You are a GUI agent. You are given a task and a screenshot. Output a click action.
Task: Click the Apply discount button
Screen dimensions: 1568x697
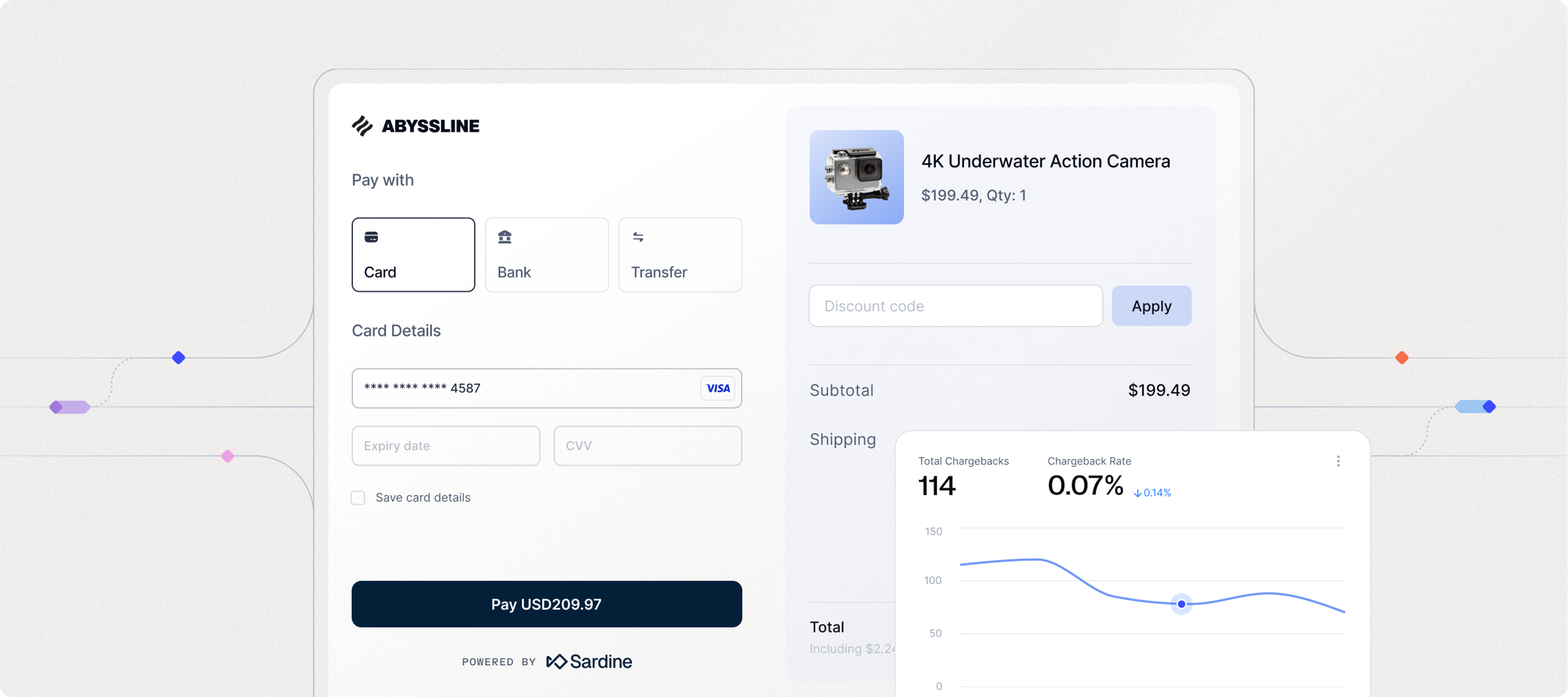pyautogui.click(x=1151, y=306)
